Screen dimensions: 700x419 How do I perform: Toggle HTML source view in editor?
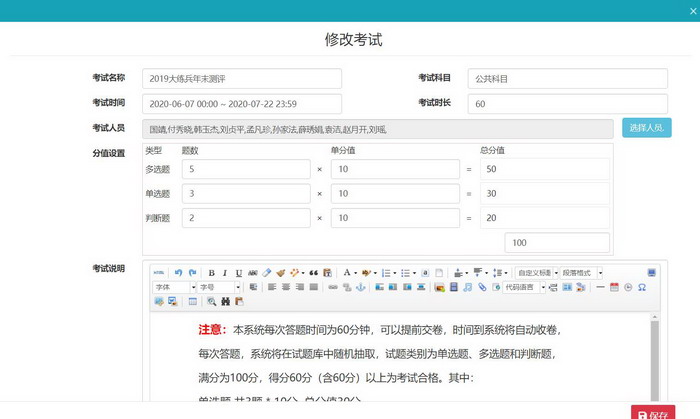[159, 272]
